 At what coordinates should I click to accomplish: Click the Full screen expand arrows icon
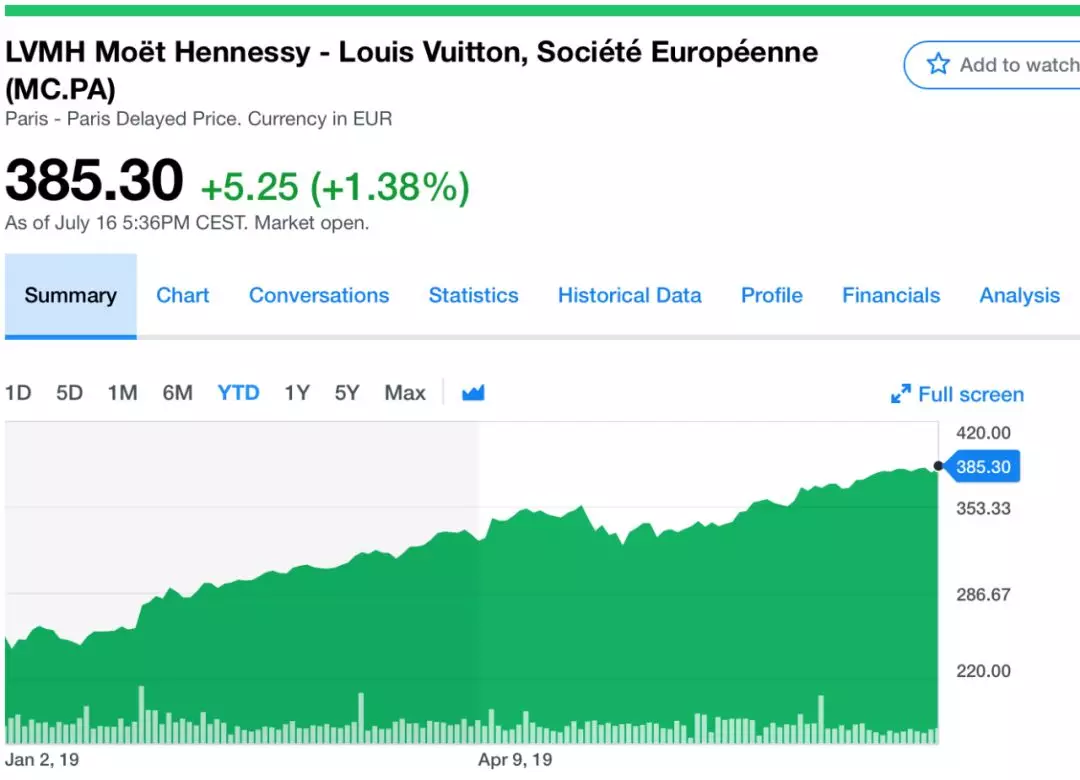901,395
